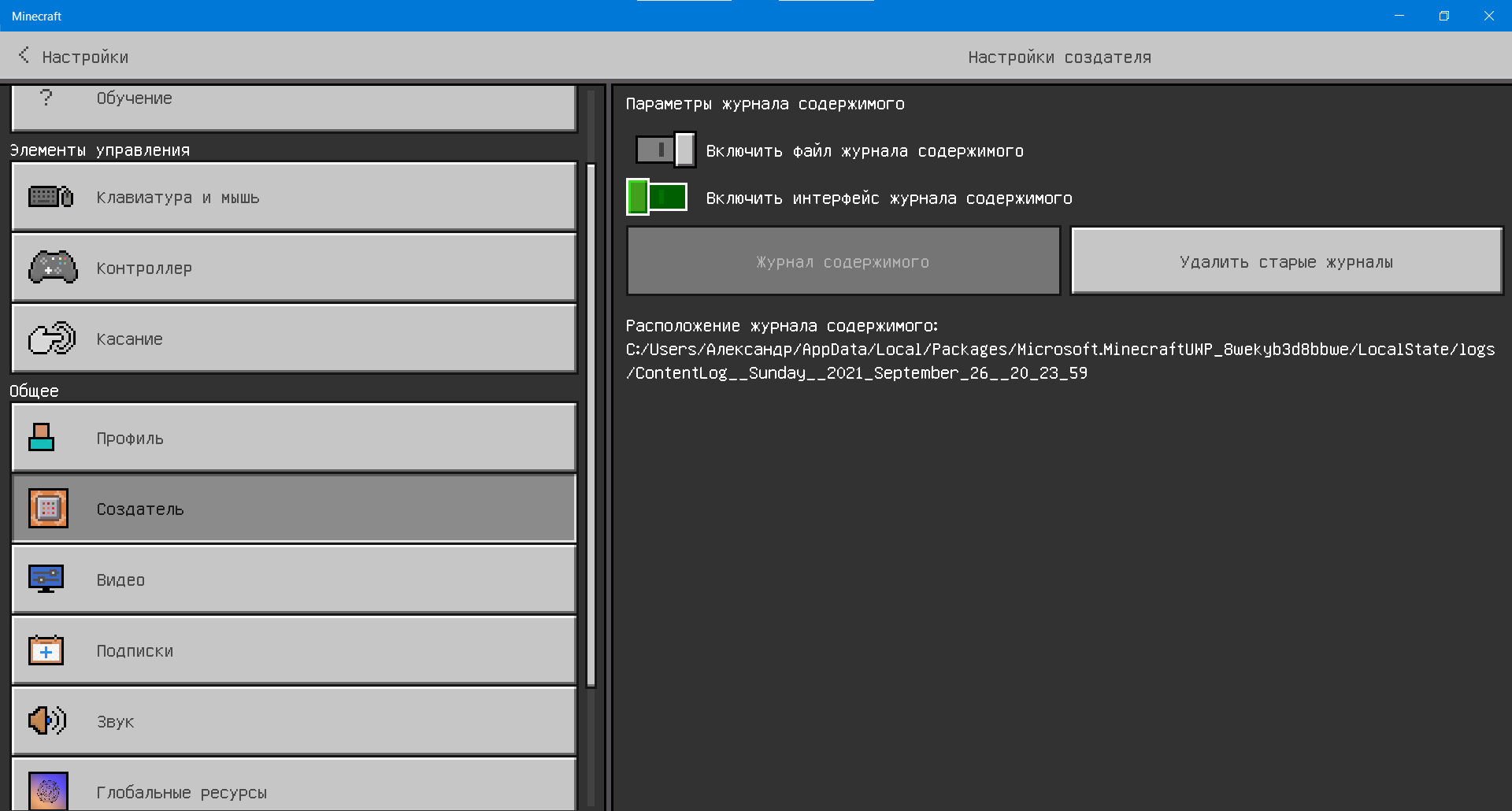Open Звук settings
This screenshot has height=811, width=1512.
[x=294, y=721]
